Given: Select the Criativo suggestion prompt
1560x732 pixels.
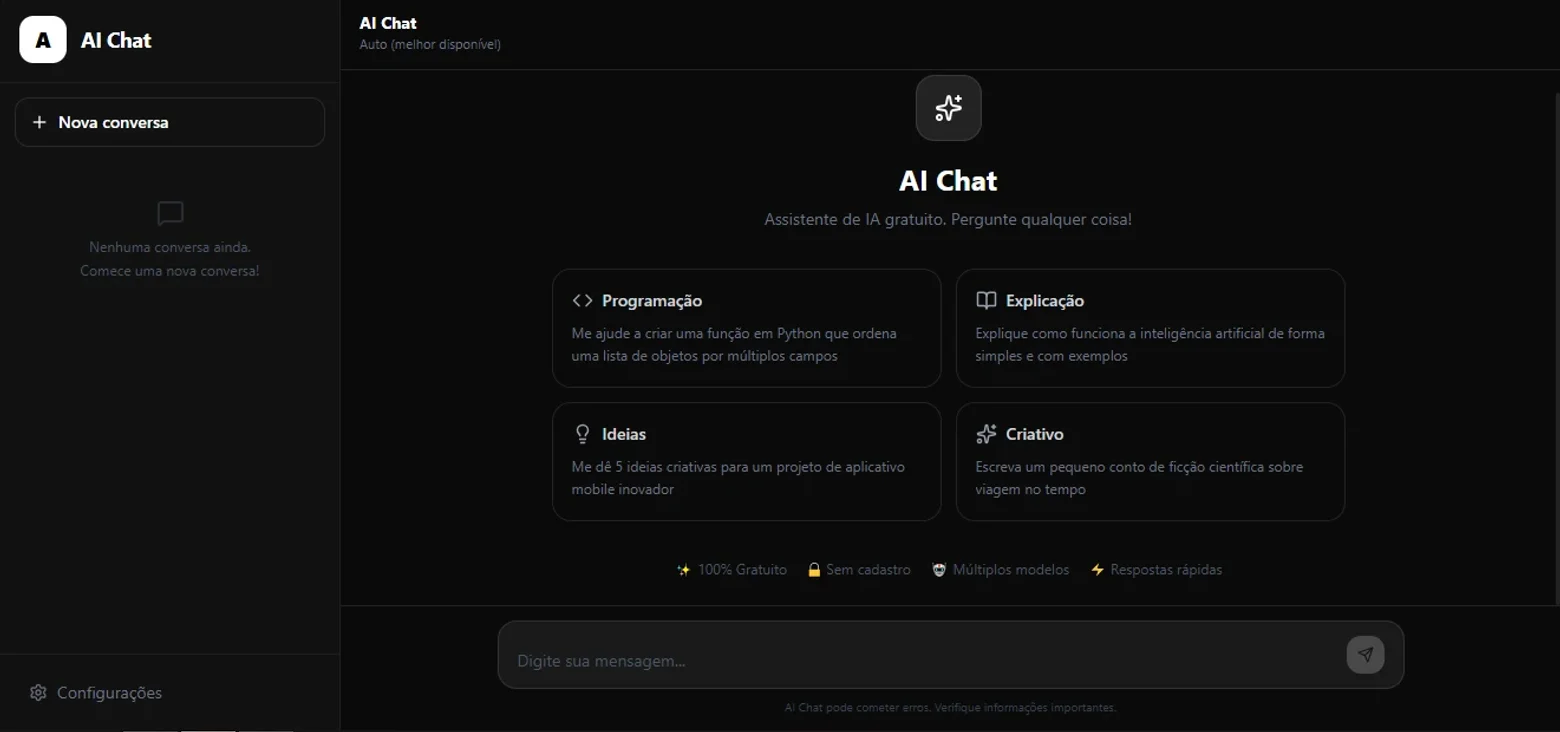Looking at the screenshot, I should tap(1150, 461).
